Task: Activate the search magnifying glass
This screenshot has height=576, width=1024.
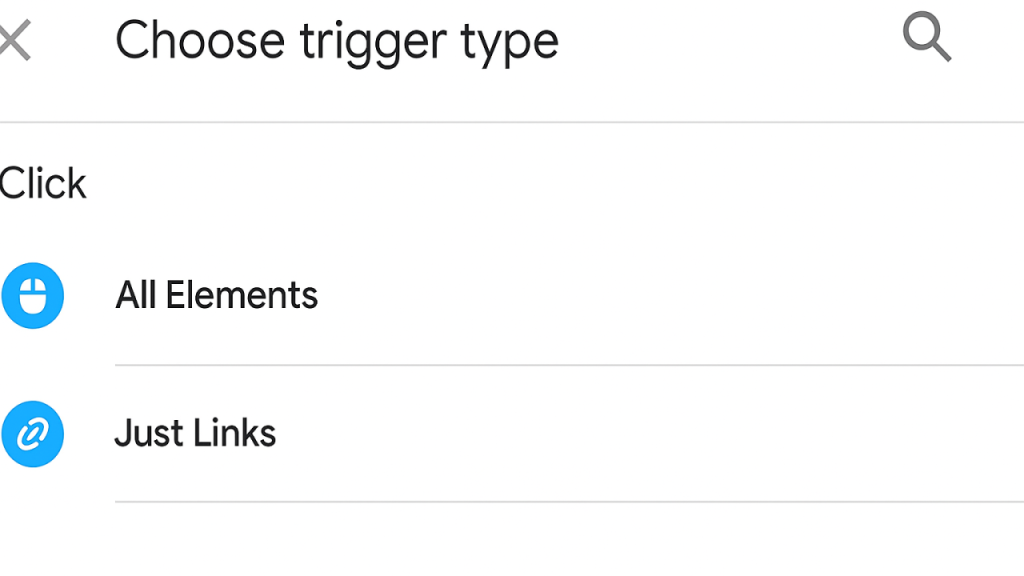Action: (x=925, y=38)
